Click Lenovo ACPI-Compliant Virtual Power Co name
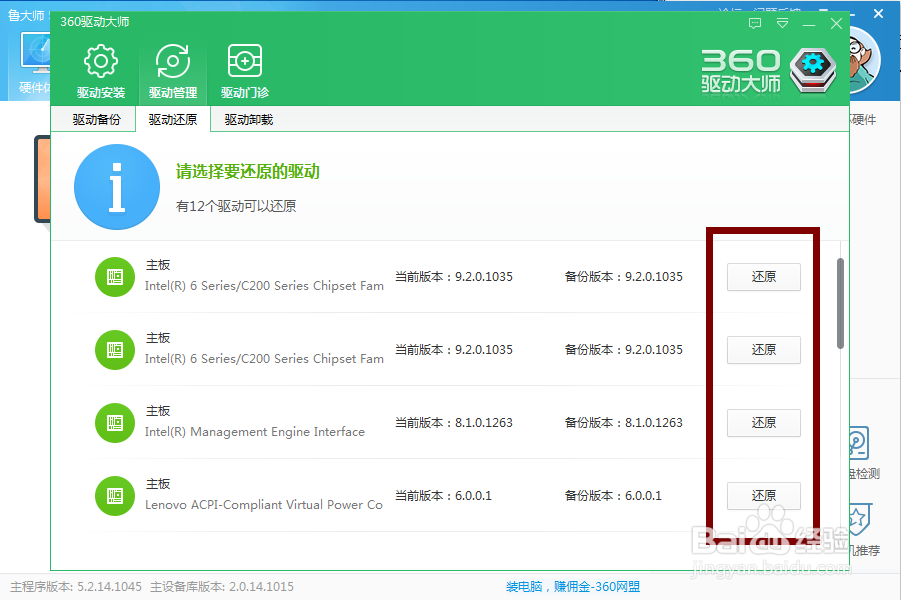 point(264,505)
